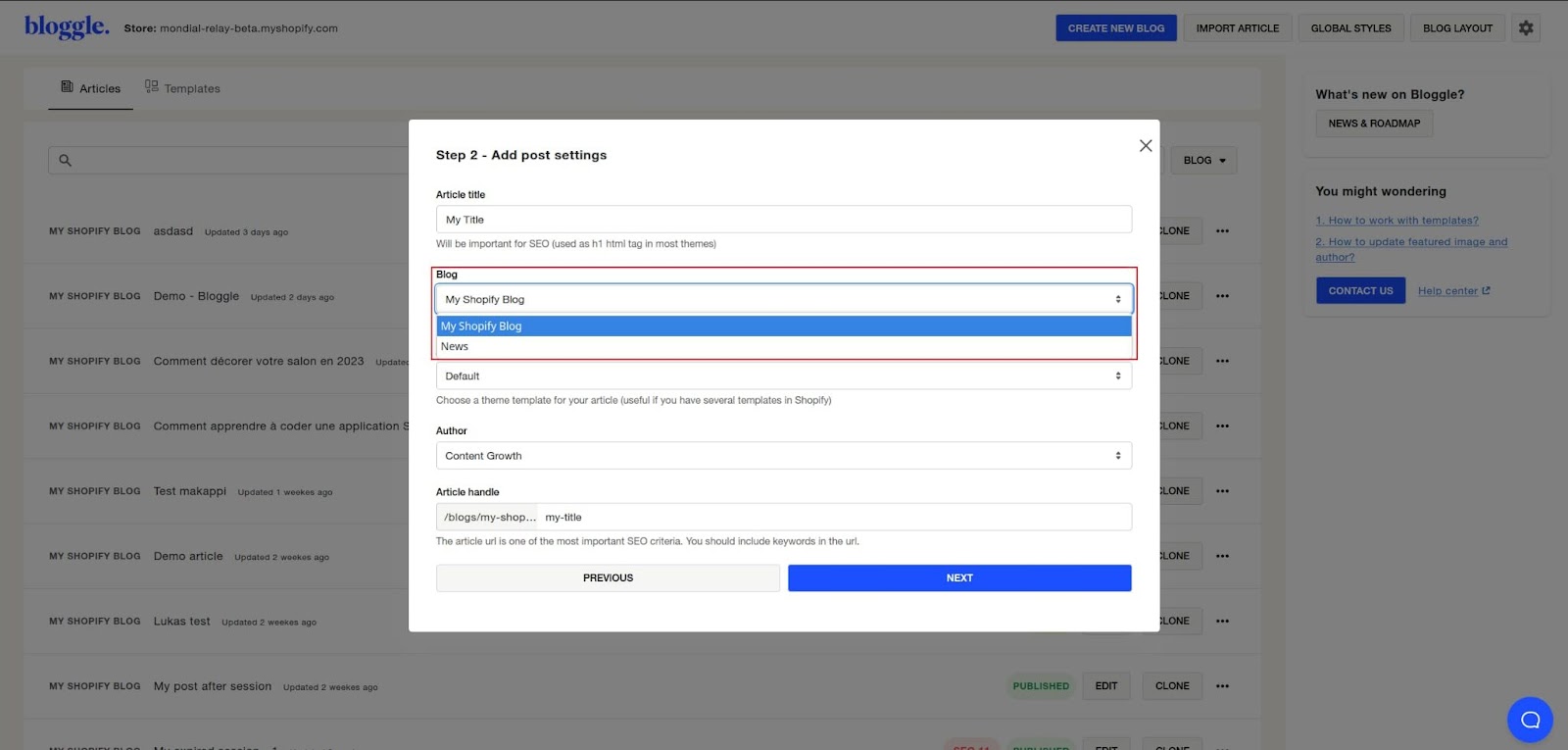Click the Bloggle logo
This screenshot has height=750, width=1568.
coord(67,26)
